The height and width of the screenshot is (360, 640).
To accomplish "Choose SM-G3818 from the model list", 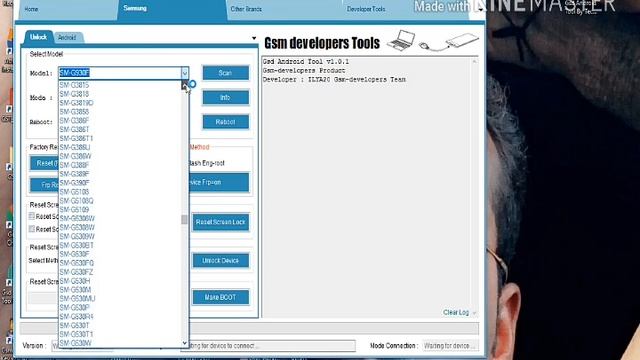I will [x=120, y=94].
